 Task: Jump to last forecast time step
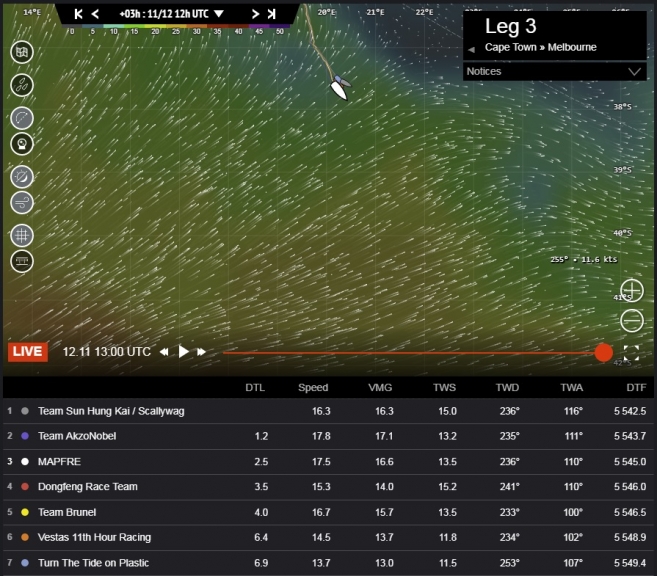pyautogui.click(x=272, y=14)
